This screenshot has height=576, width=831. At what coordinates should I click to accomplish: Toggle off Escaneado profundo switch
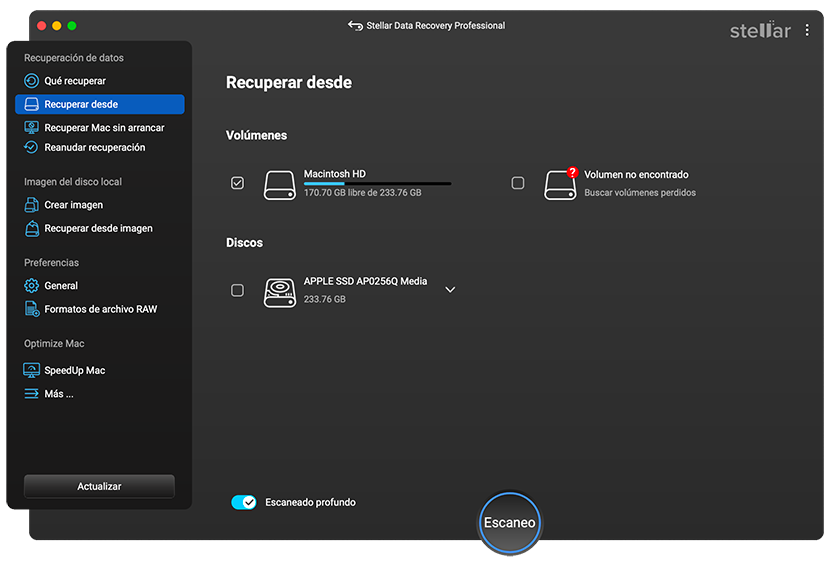coord(244,502)
